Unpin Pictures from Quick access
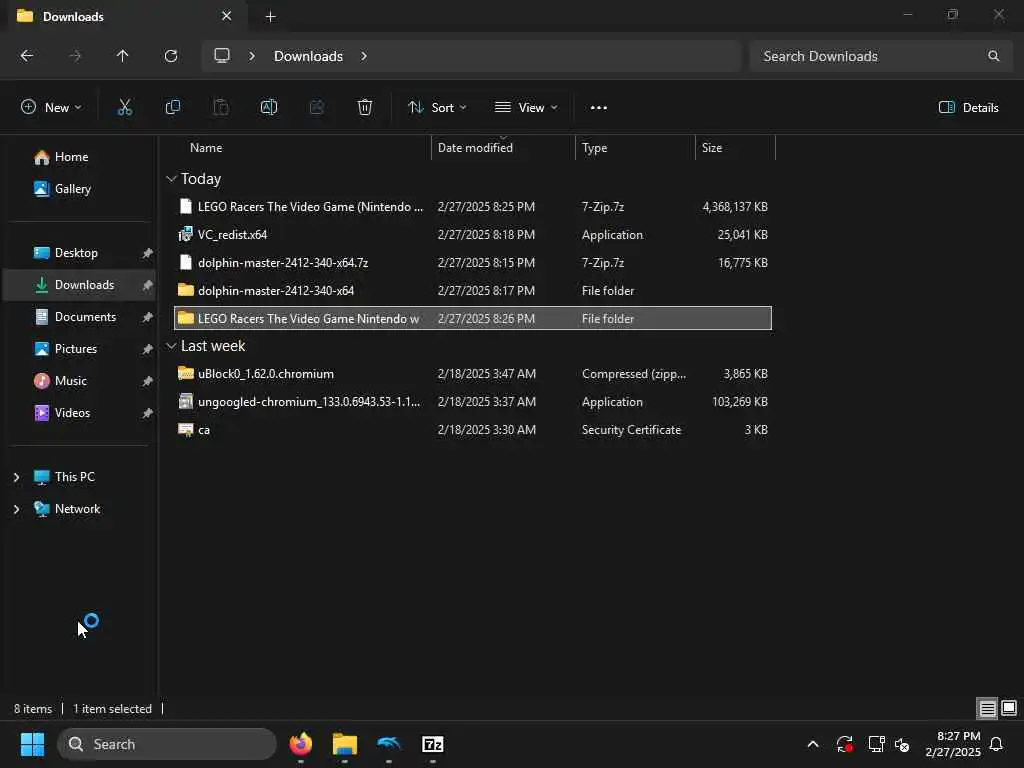This screenshot has width=1024, height=768. pos(148,349)
